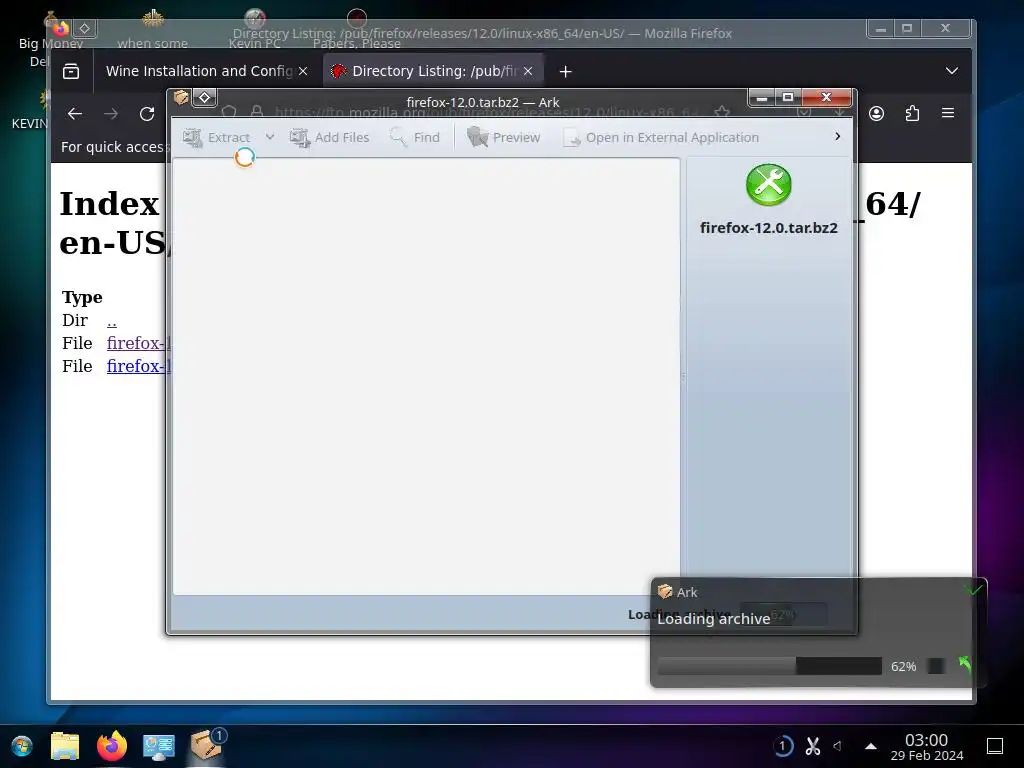1024x768 pixels.
Task: Close the Ark window
Action: pyautogui.click(x=826, y=97)
